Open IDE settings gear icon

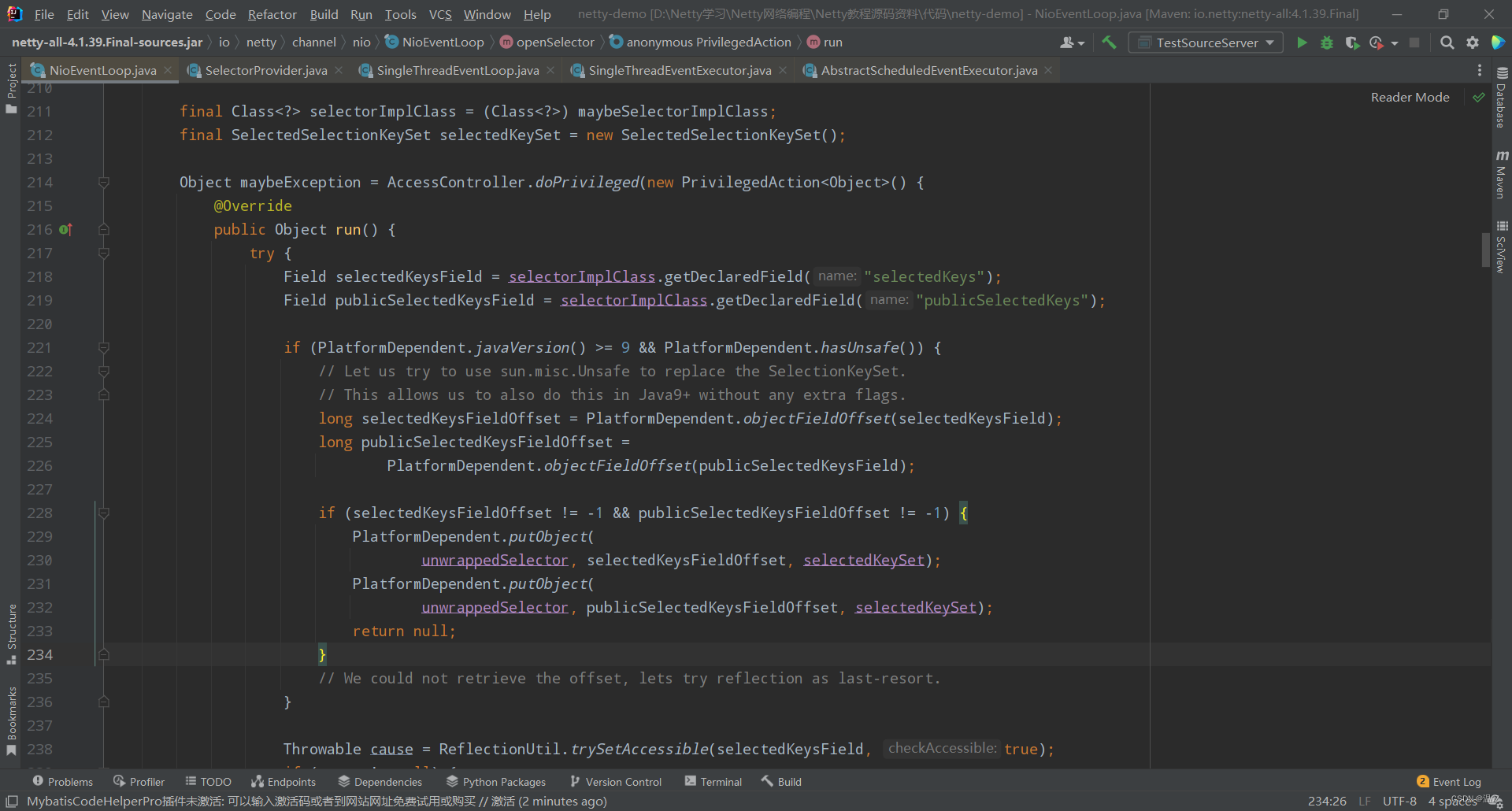pyautogui.click(x=1473, y=43)
